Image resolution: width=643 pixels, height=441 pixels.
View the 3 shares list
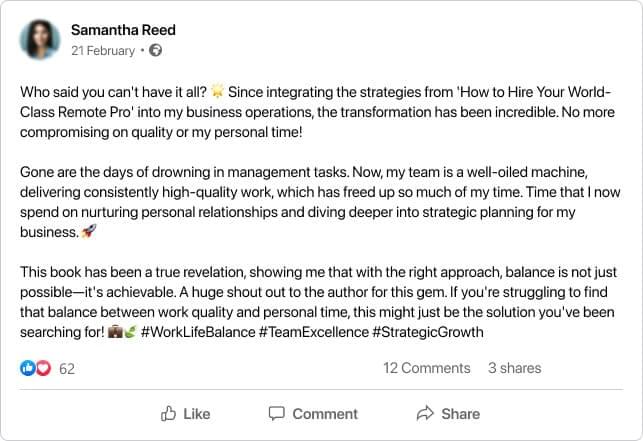click(x=514, y=368)
